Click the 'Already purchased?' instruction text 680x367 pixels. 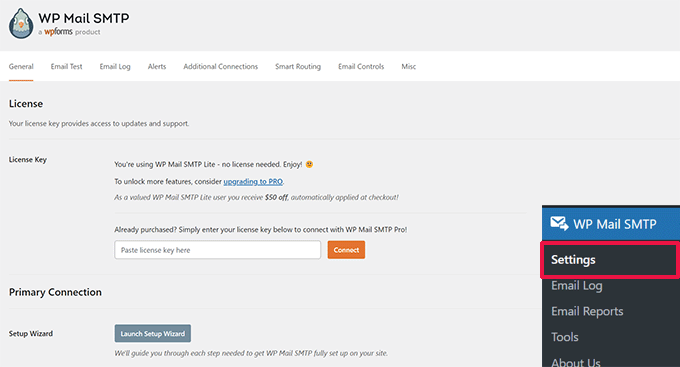[x=261, y=229]
